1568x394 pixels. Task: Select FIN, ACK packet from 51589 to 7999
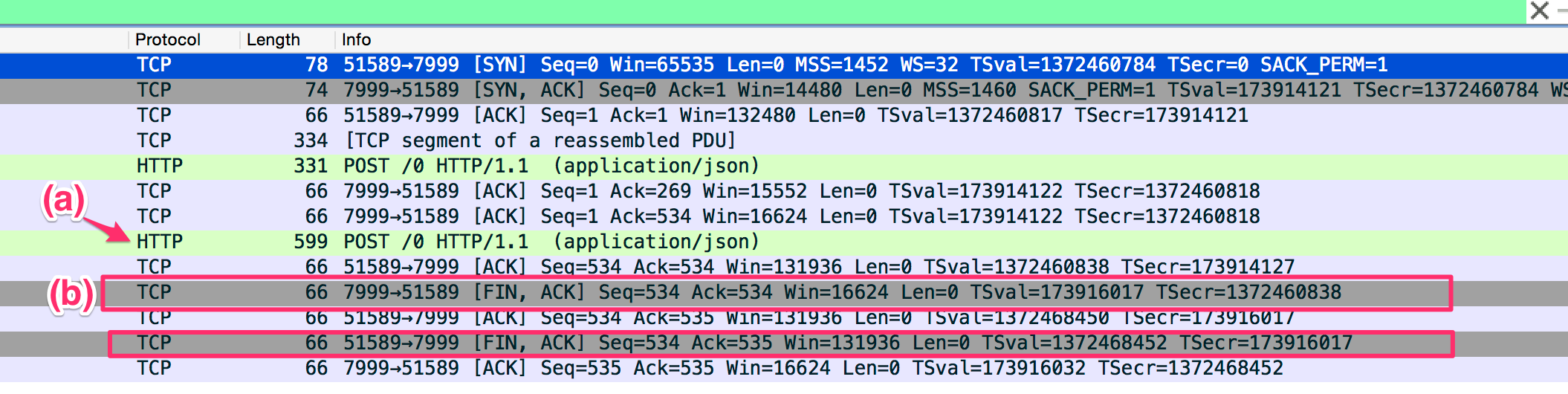(x=784, y=343)
